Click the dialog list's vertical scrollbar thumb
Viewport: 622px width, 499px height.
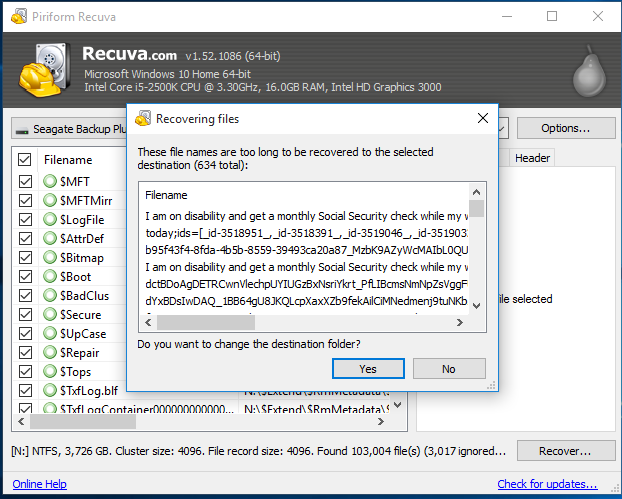click(x=476, y=209)
